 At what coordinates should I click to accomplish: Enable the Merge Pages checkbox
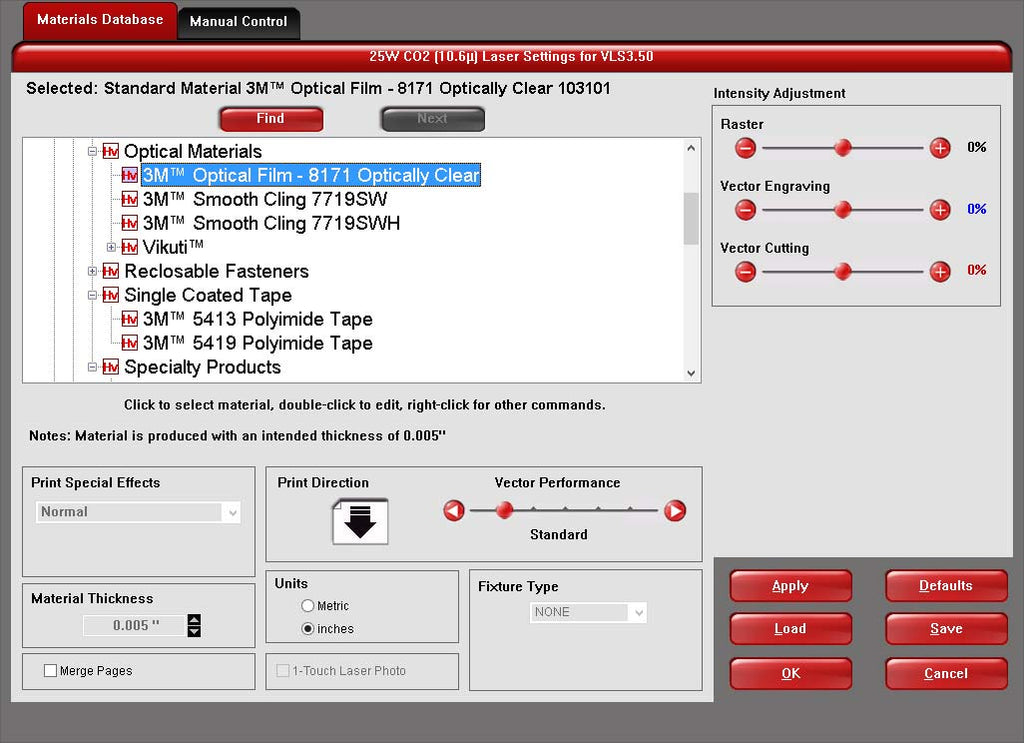point(50,671)
